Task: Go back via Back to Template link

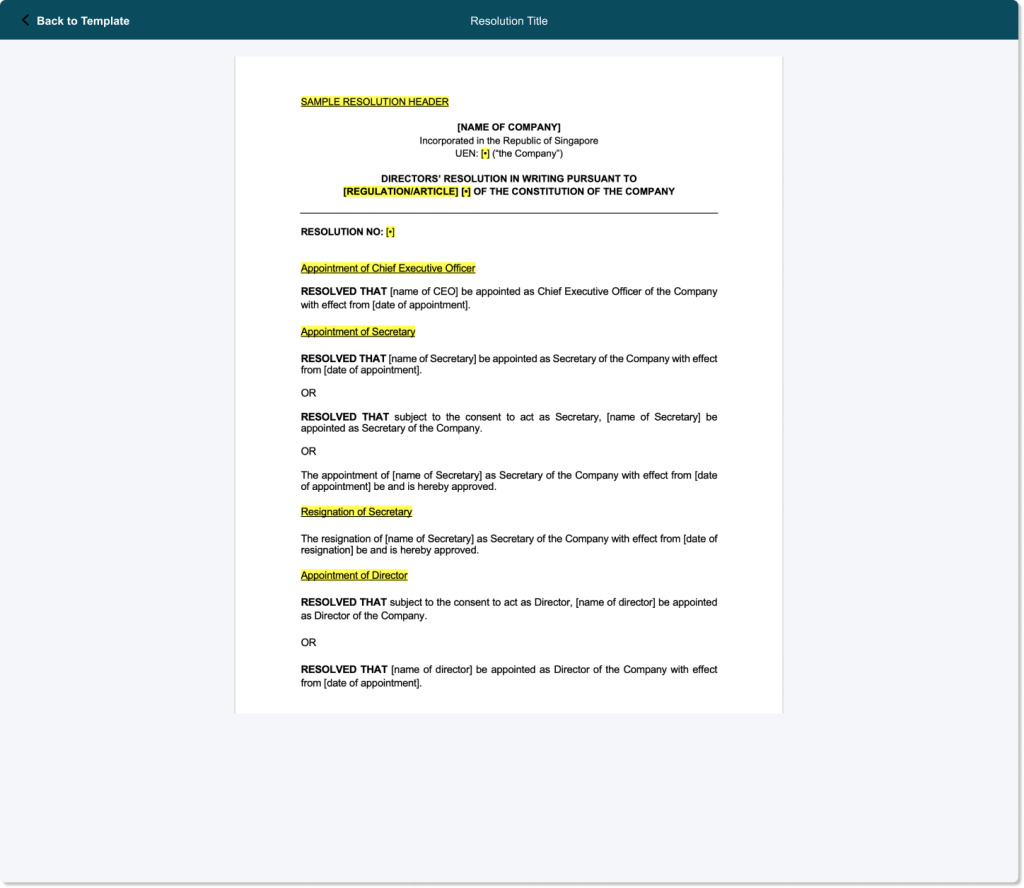Action: [82, 21]
